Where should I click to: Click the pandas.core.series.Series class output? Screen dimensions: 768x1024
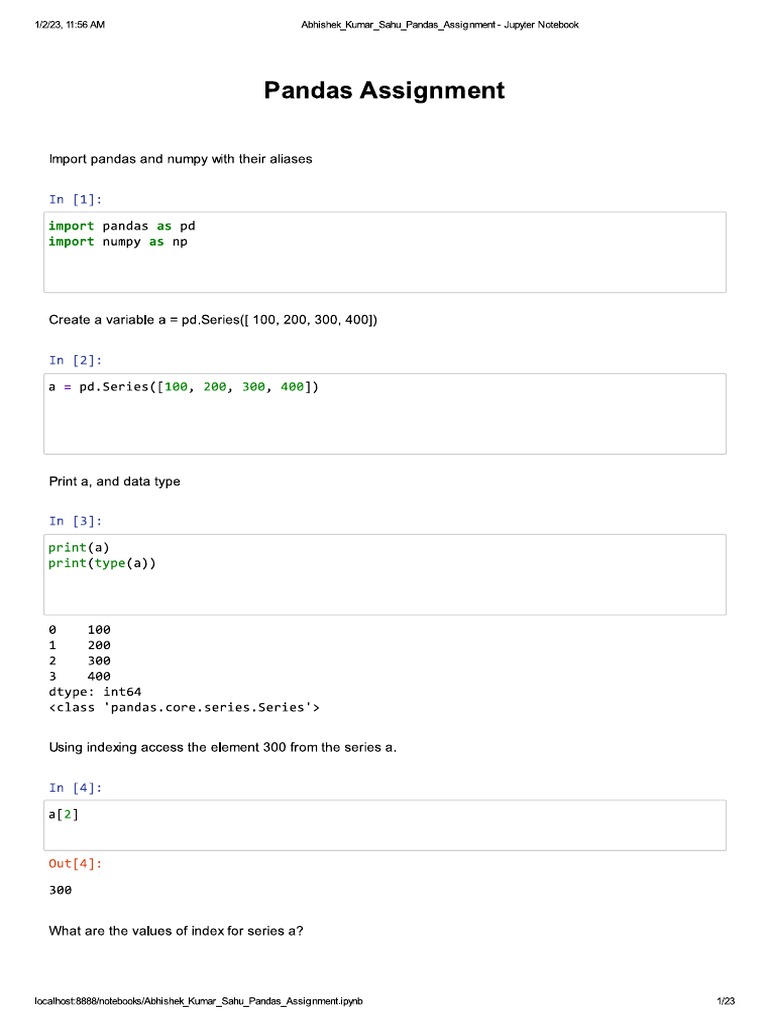point(184,707)
